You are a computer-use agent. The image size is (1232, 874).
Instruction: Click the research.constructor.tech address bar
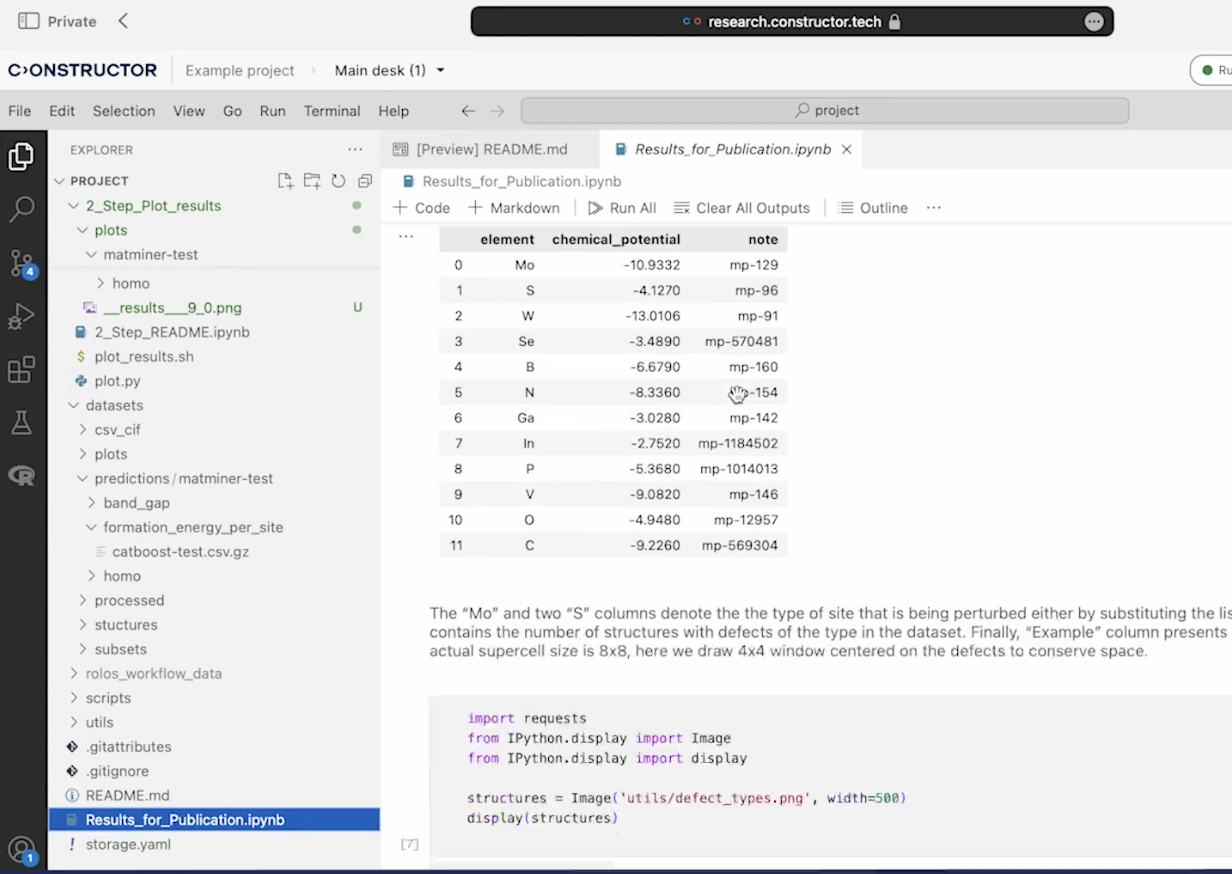[792, 21]
